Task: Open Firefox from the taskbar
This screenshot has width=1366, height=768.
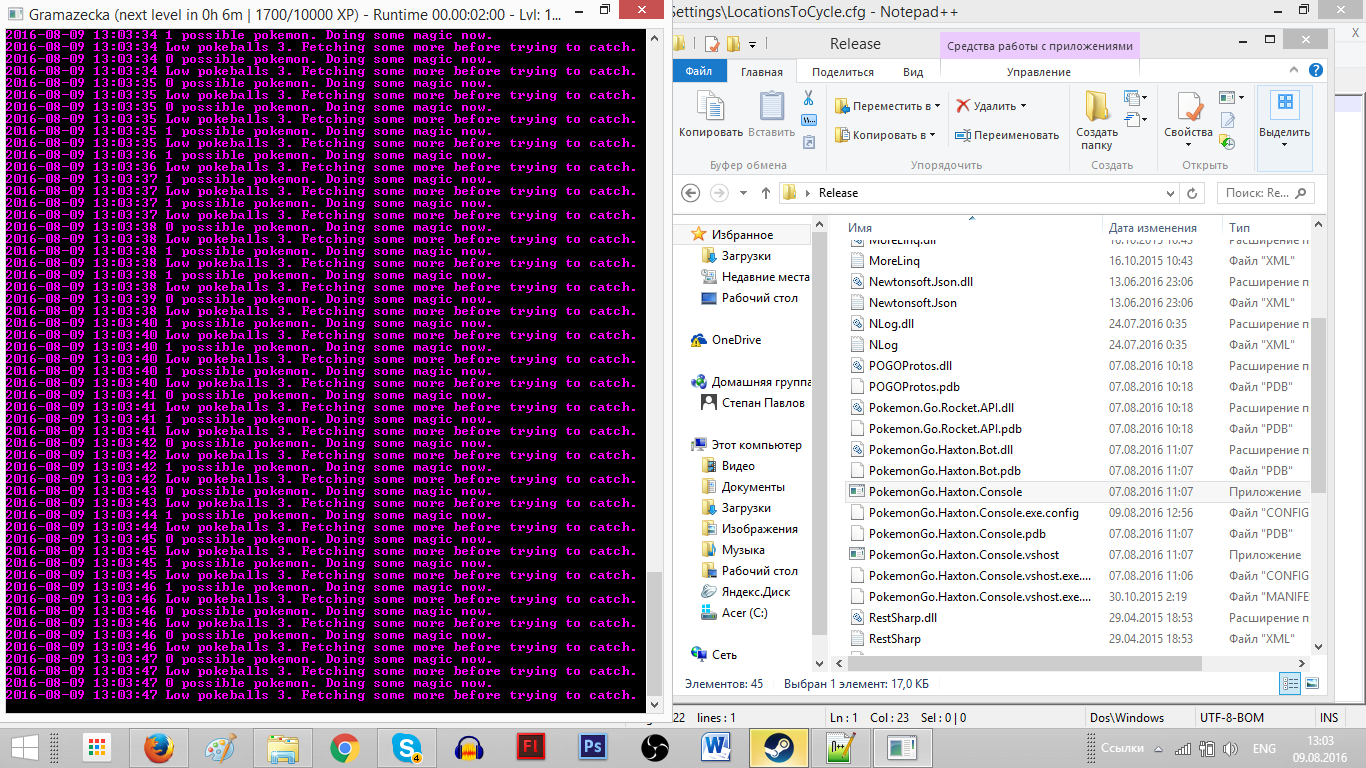Action: click(x=159, y=747)
